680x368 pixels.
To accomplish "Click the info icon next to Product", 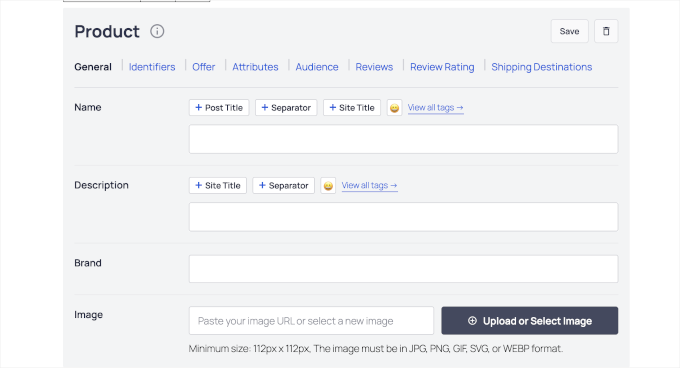I will [157, 31].
